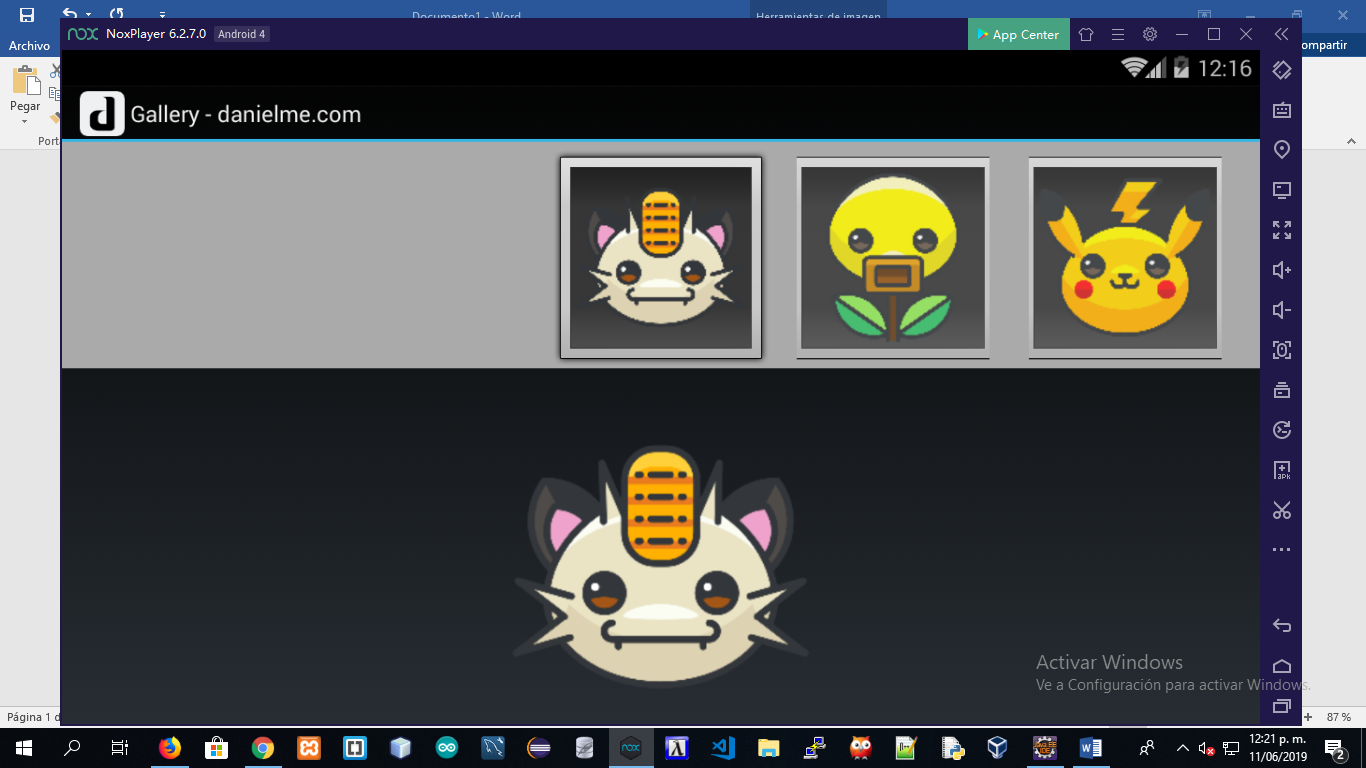Click the large Meowth preview image

point(661,567)
